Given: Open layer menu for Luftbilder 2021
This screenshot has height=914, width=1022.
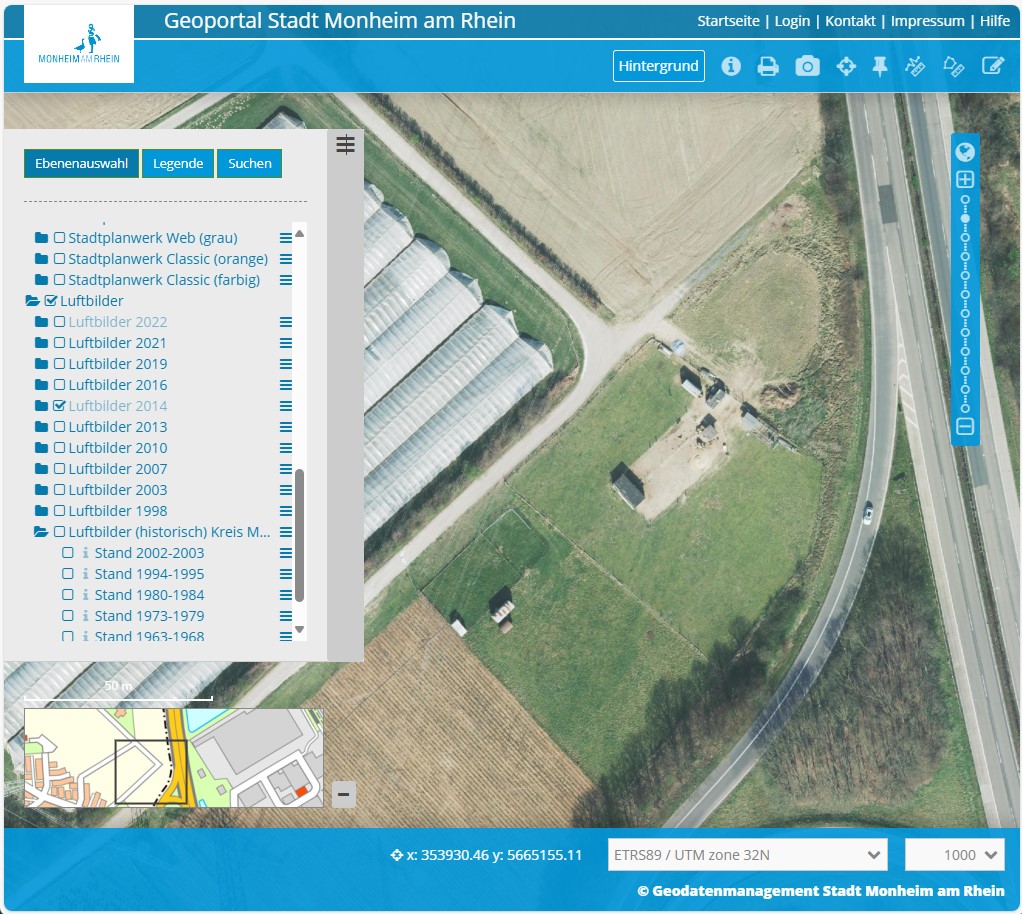Looking at the screenshot, I should 285,343.
